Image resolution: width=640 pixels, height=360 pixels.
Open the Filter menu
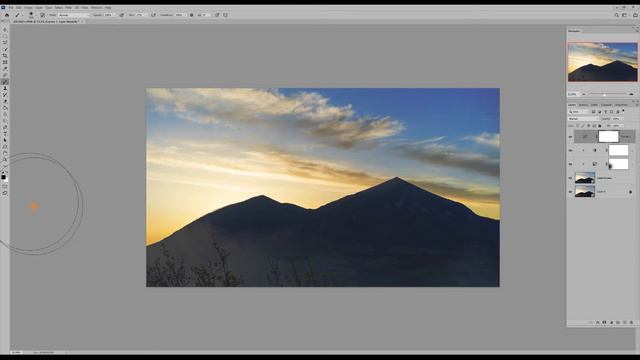click(x=69, y=8)
